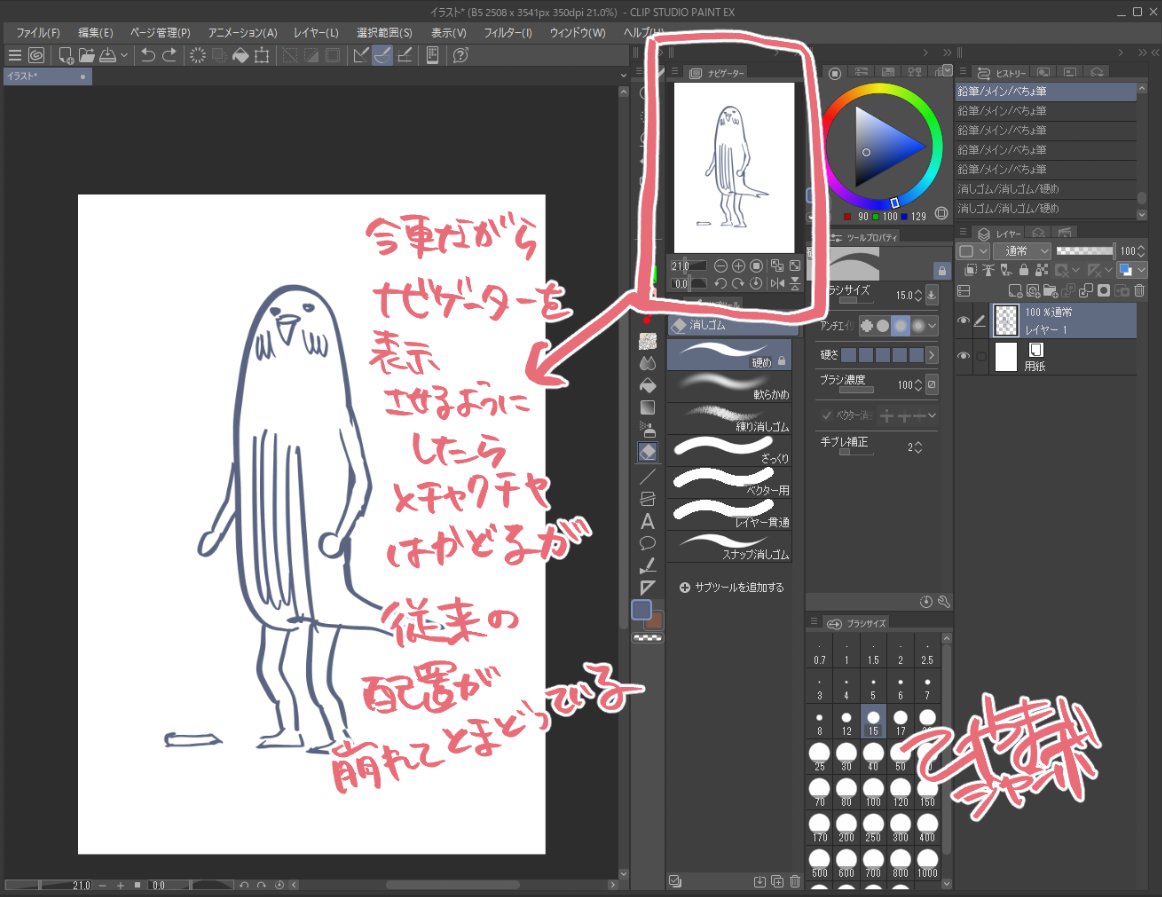The height and width of the screenshot is (897, 1162).
Task: Delete the current layer with the trash icon
Action: click(1139, 290)
